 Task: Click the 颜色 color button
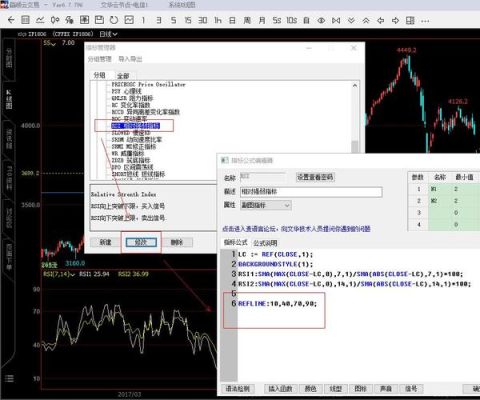click(310, 388)
